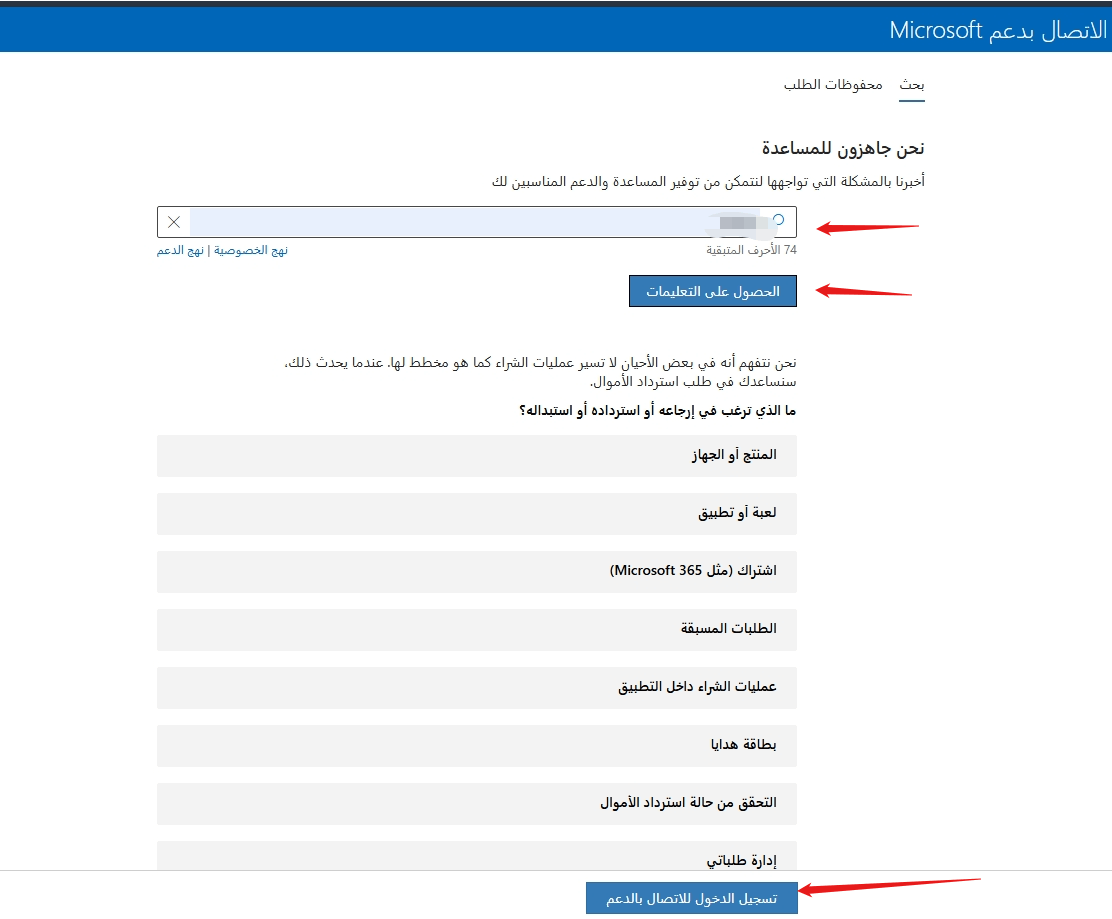Focus the problem description search box

(x=477, y=222)
